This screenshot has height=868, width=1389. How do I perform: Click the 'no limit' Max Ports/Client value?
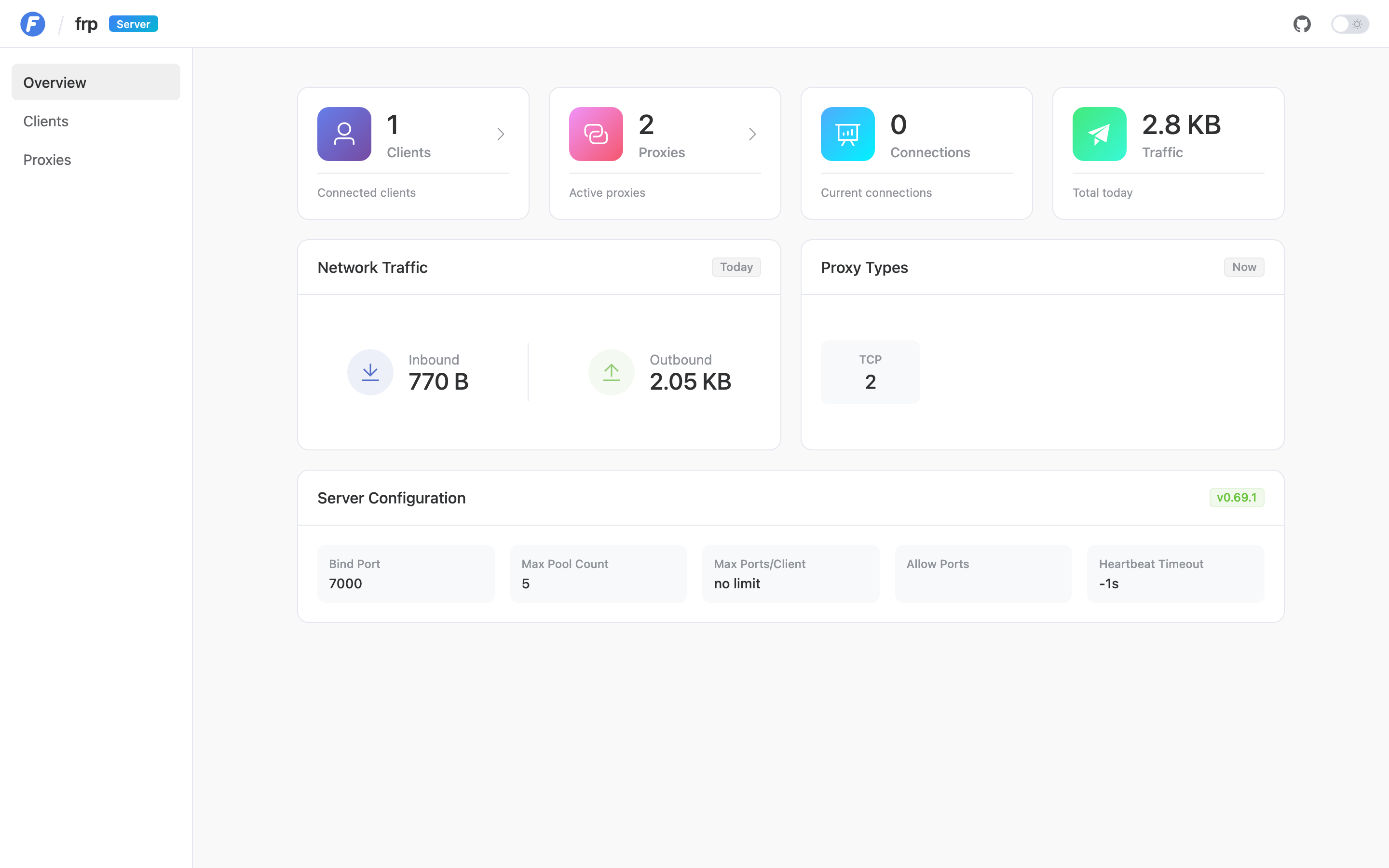(x=737, y=583)
